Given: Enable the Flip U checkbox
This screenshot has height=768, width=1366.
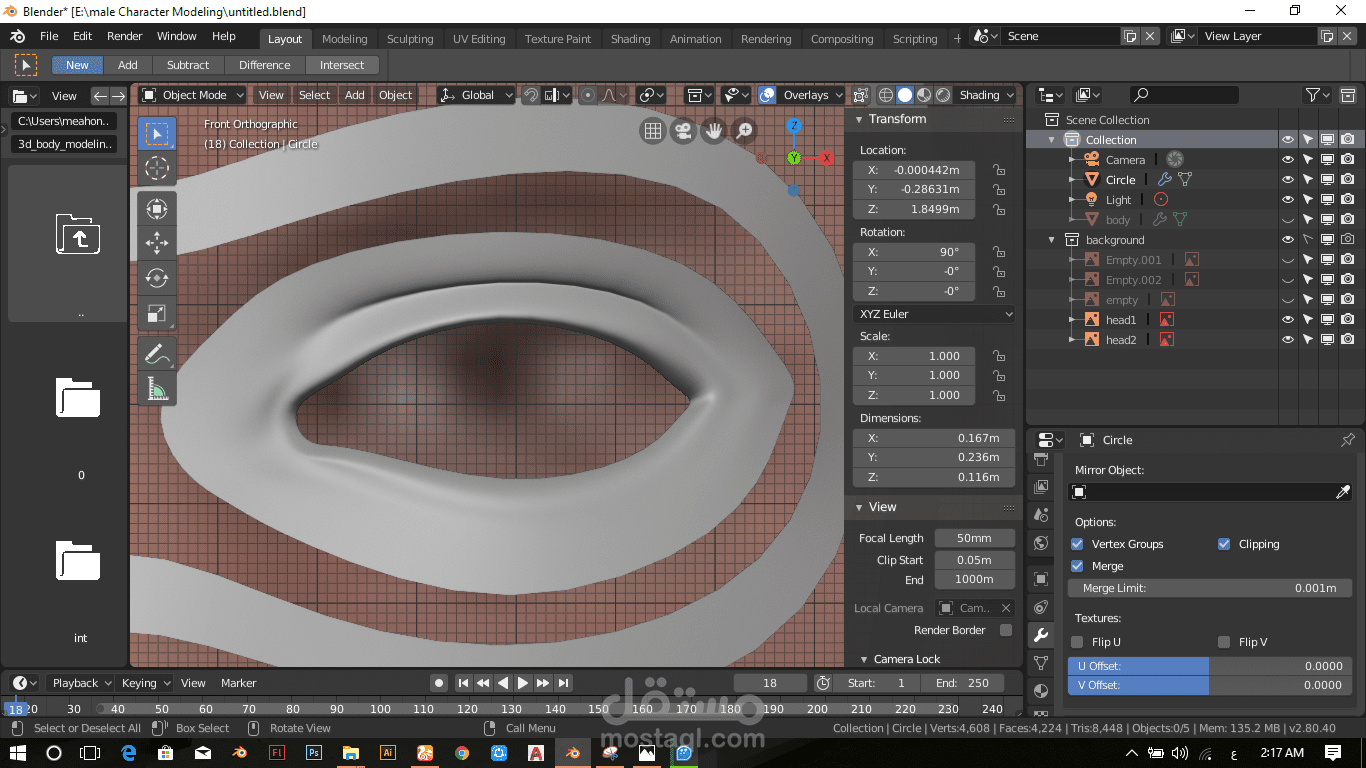Looking at the screenshot, I should [x=1077, y=642].
